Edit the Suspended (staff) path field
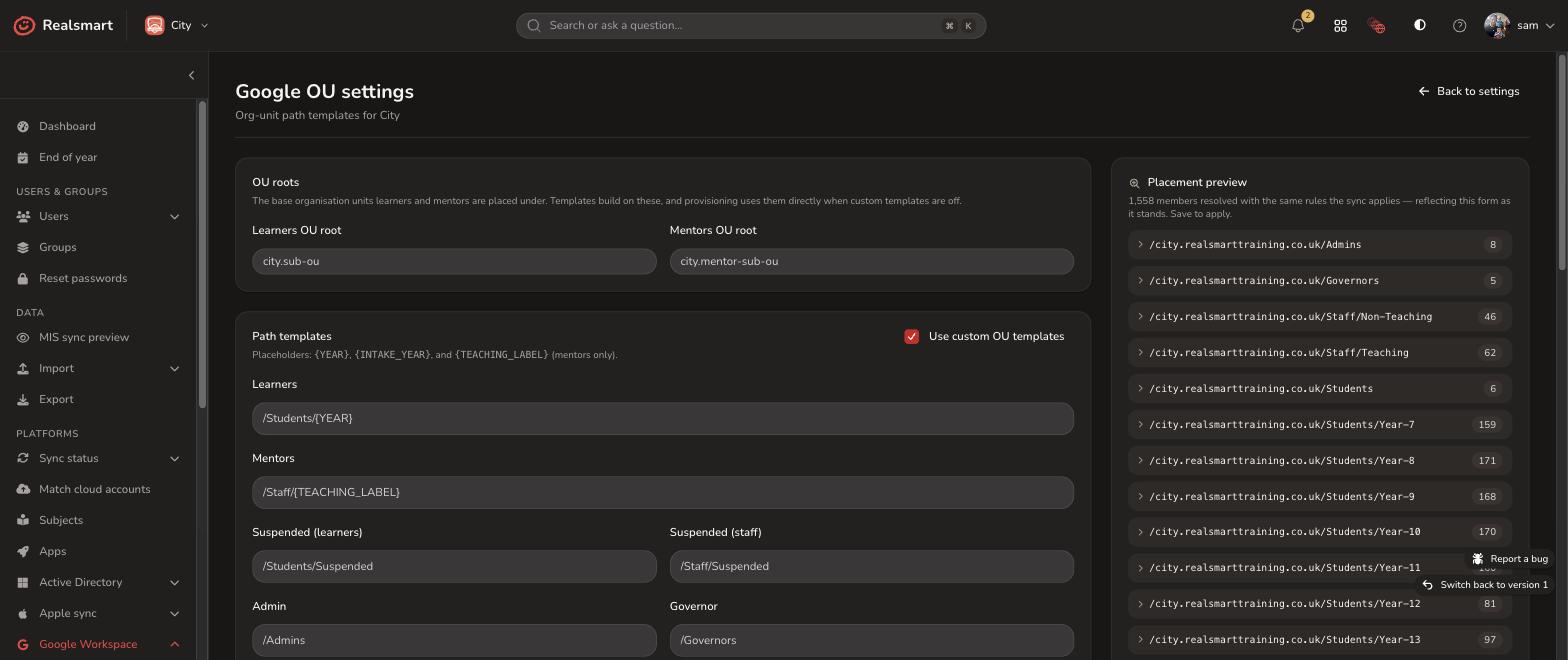Viewport: 1568px width, 660px height. [x=872, y=566]
